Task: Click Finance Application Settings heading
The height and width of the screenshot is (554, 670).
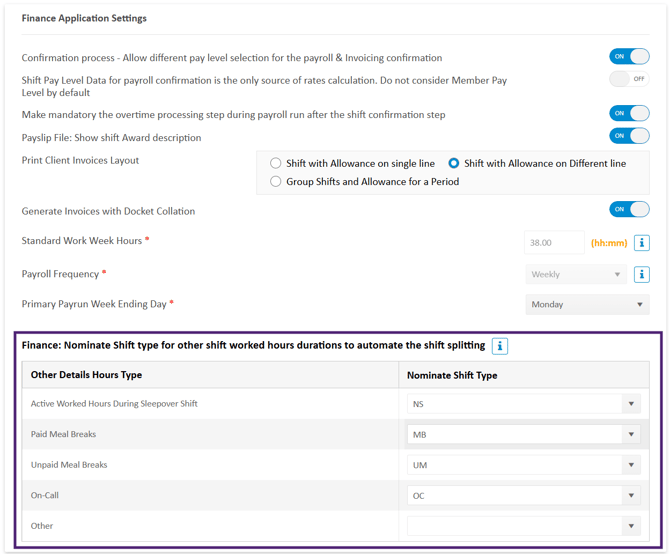Action: coord(84,18)
